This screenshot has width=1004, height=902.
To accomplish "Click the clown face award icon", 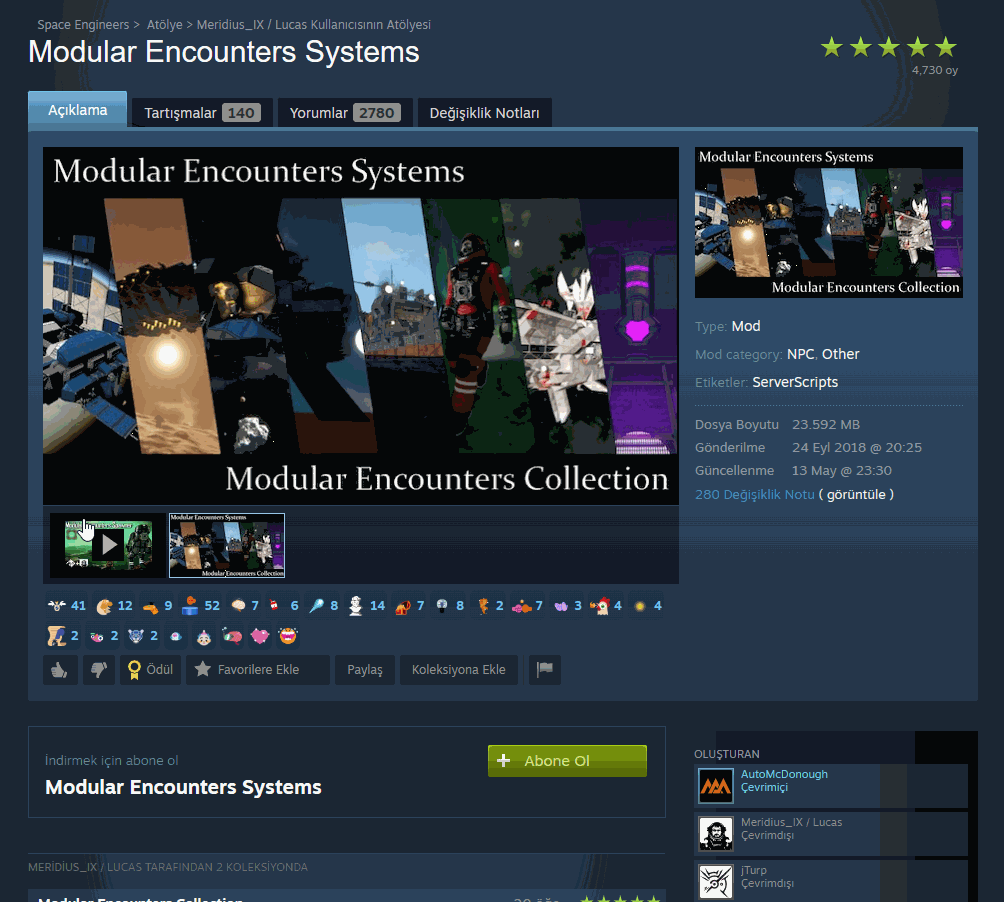I will (x=204, y=636).
